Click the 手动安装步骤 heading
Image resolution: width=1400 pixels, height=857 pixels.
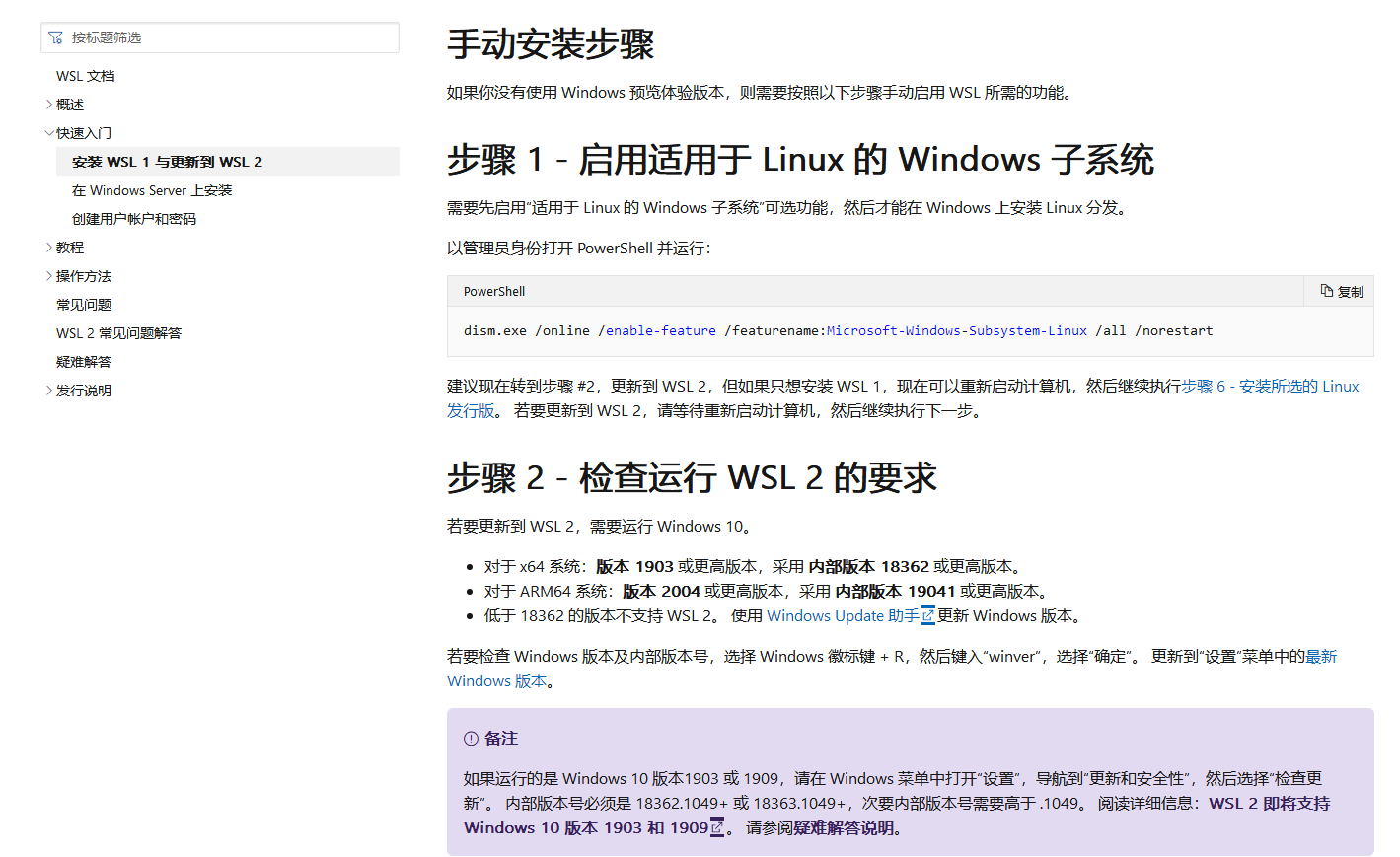pos(551,44)
